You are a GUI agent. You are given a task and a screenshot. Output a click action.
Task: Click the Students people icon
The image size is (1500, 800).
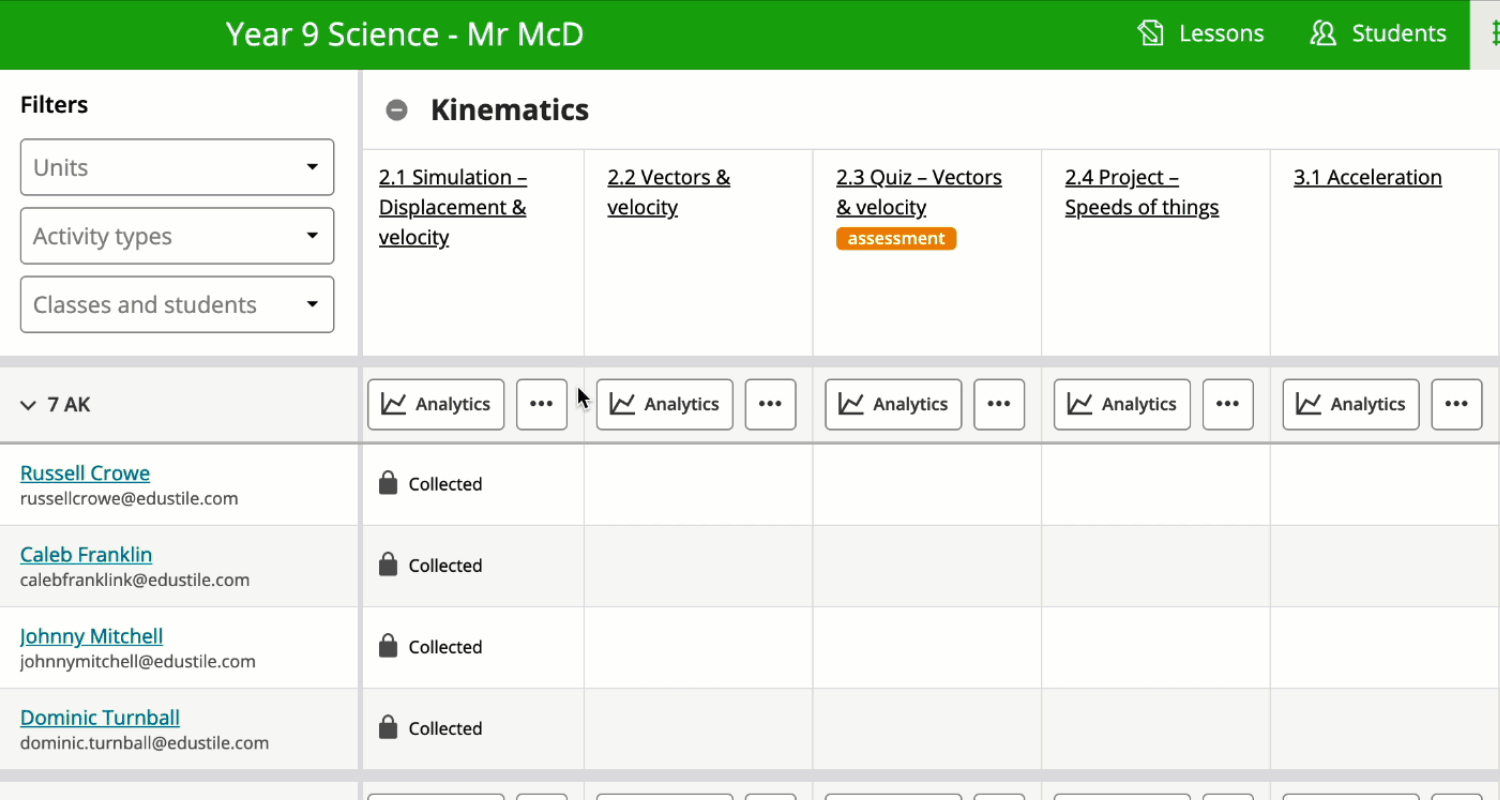click(x=1323, y=33)
